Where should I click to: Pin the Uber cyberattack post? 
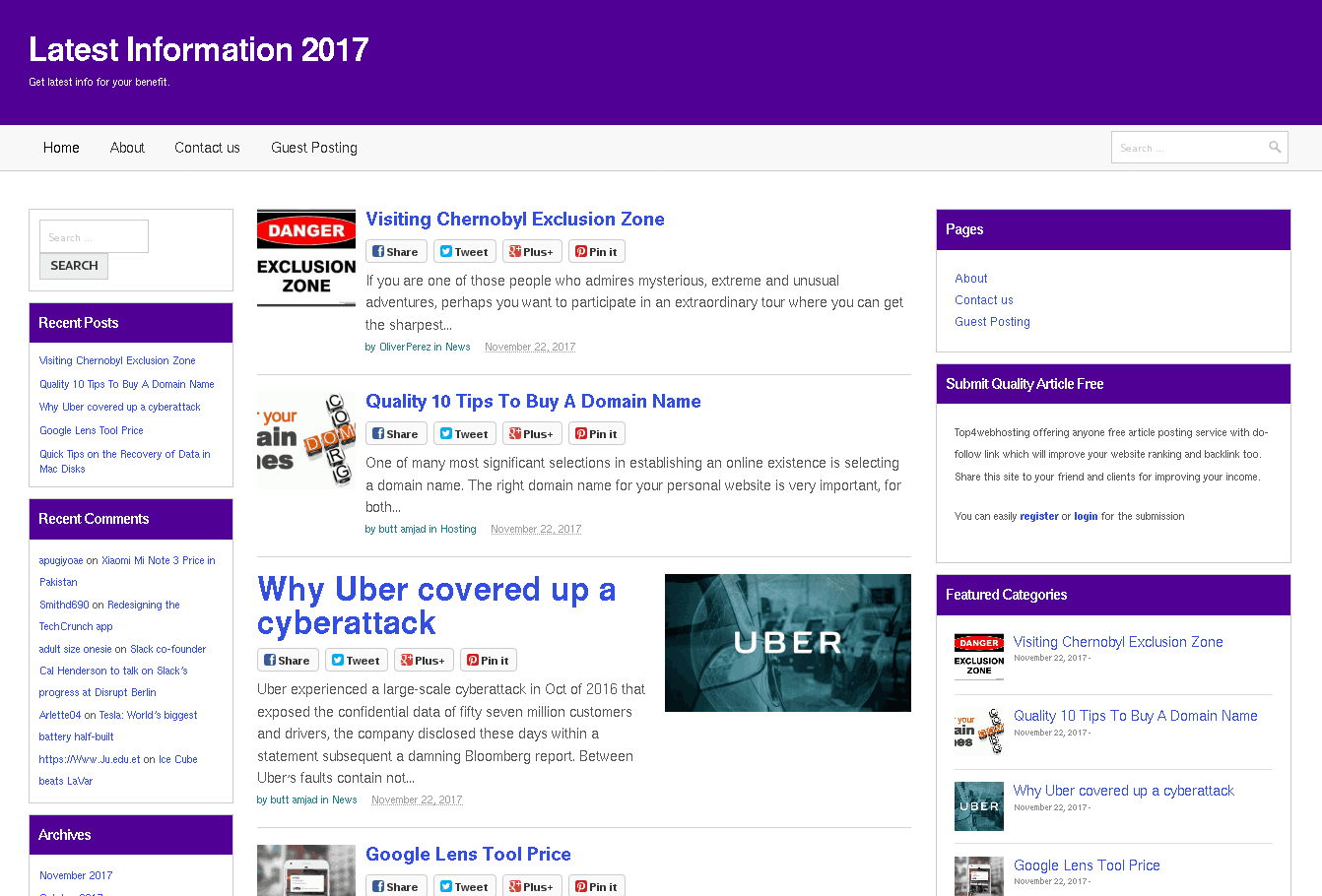pyautogui.click(x=489, y=661)
